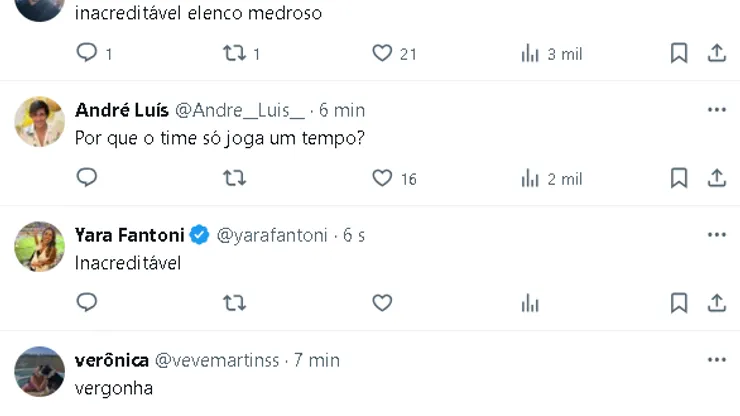Open Yara Fantoni's profile name link

pyautogui.click(x=129, y=235)
